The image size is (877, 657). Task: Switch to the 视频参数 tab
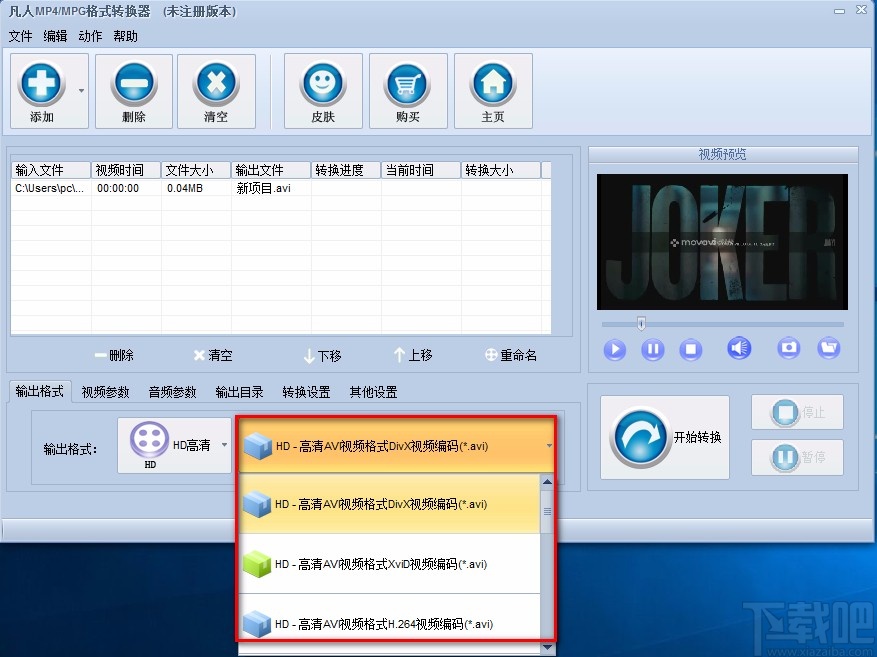point(105,392)
